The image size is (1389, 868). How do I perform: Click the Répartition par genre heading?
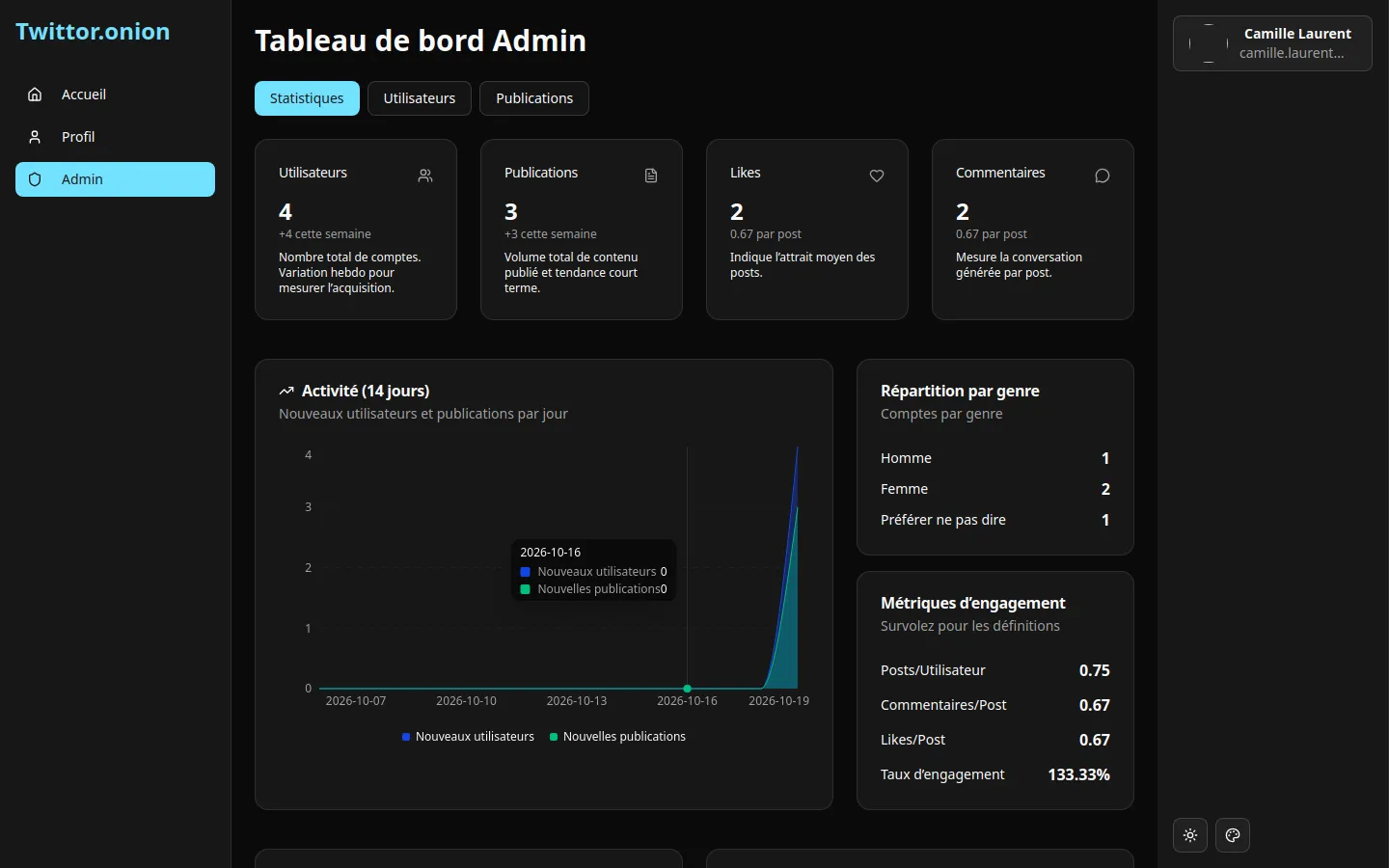pyautogui.click(x=960, y=391)
